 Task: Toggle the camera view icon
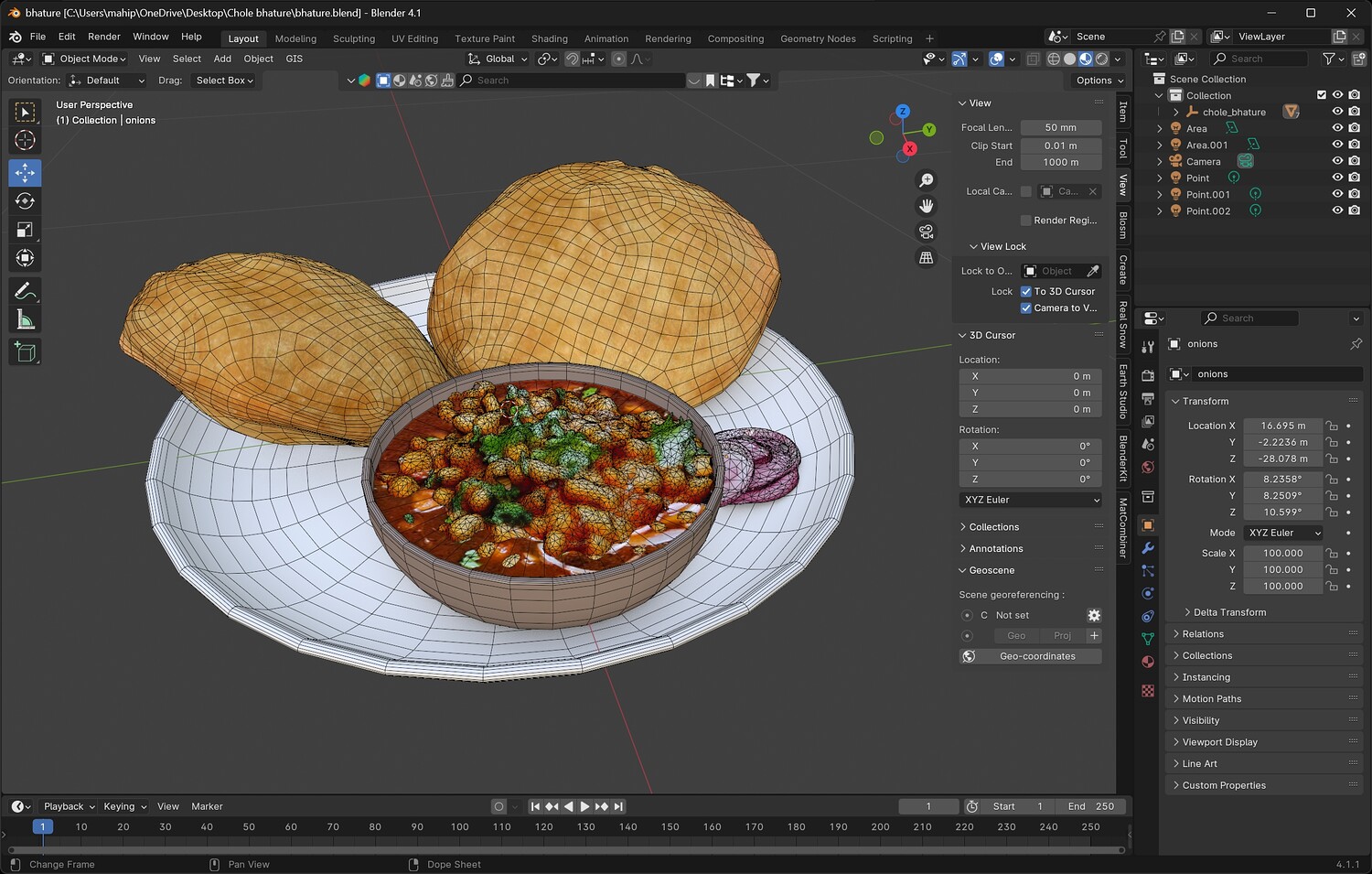[x=927, y=232]
